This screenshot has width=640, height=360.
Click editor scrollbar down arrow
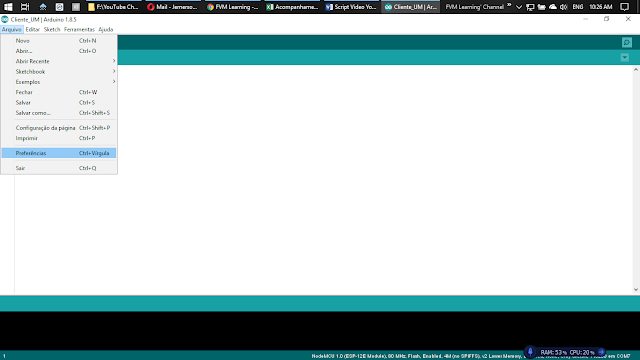coord(636,289)
